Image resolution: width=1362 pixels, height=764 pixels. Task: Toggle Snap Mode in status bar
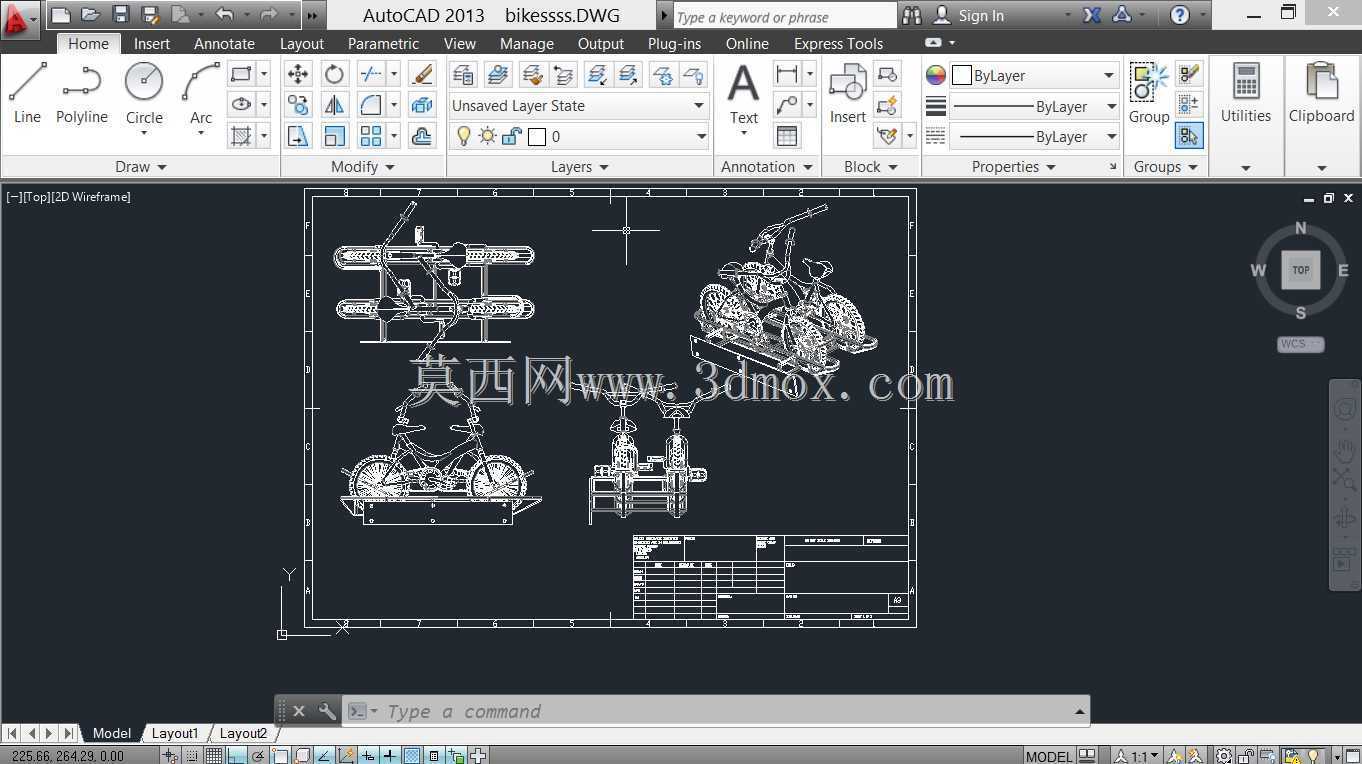pos(192,756)
